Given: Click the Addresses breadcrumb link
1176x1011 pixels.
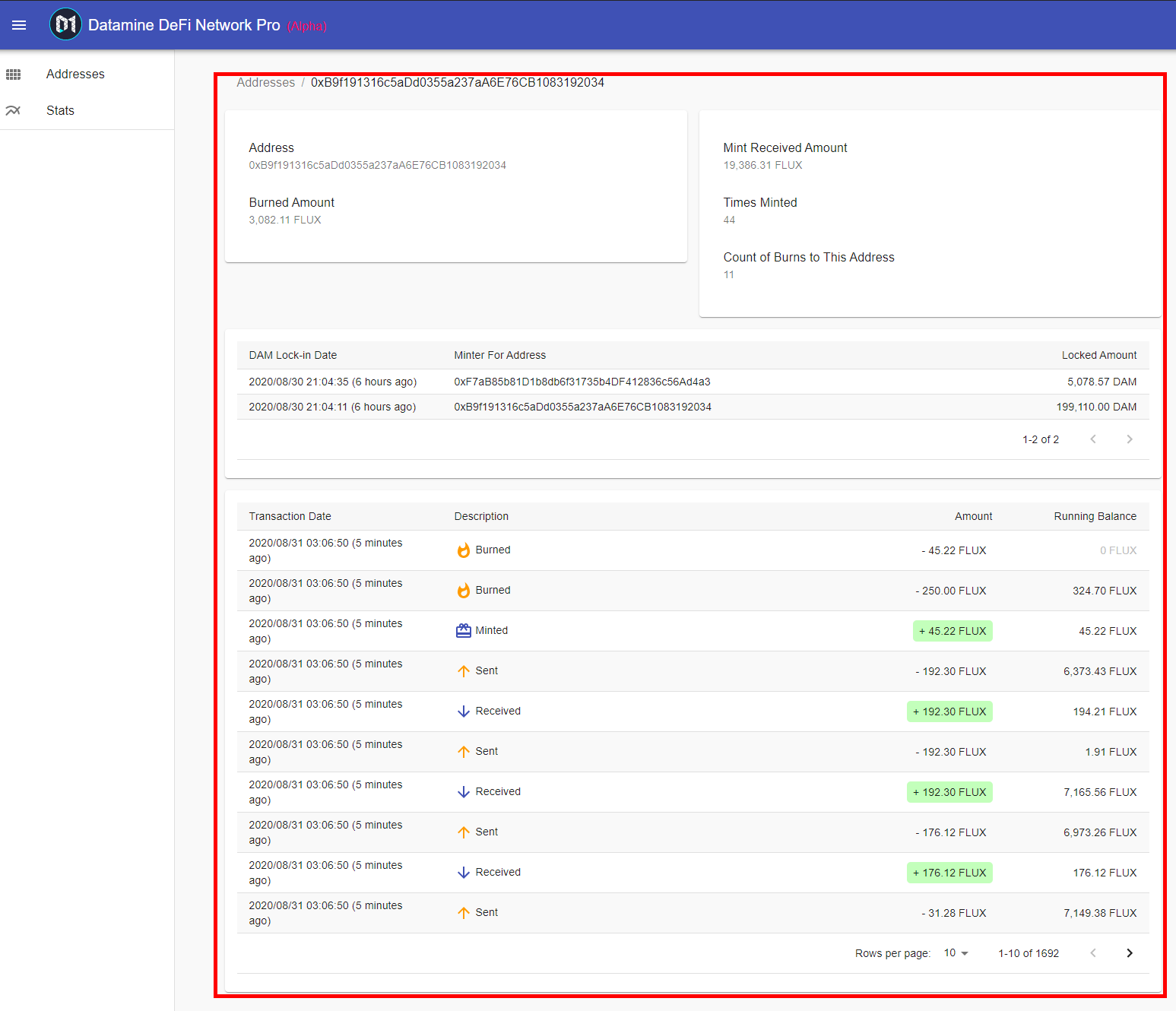Looking at the screenshot, I should 265,82.
